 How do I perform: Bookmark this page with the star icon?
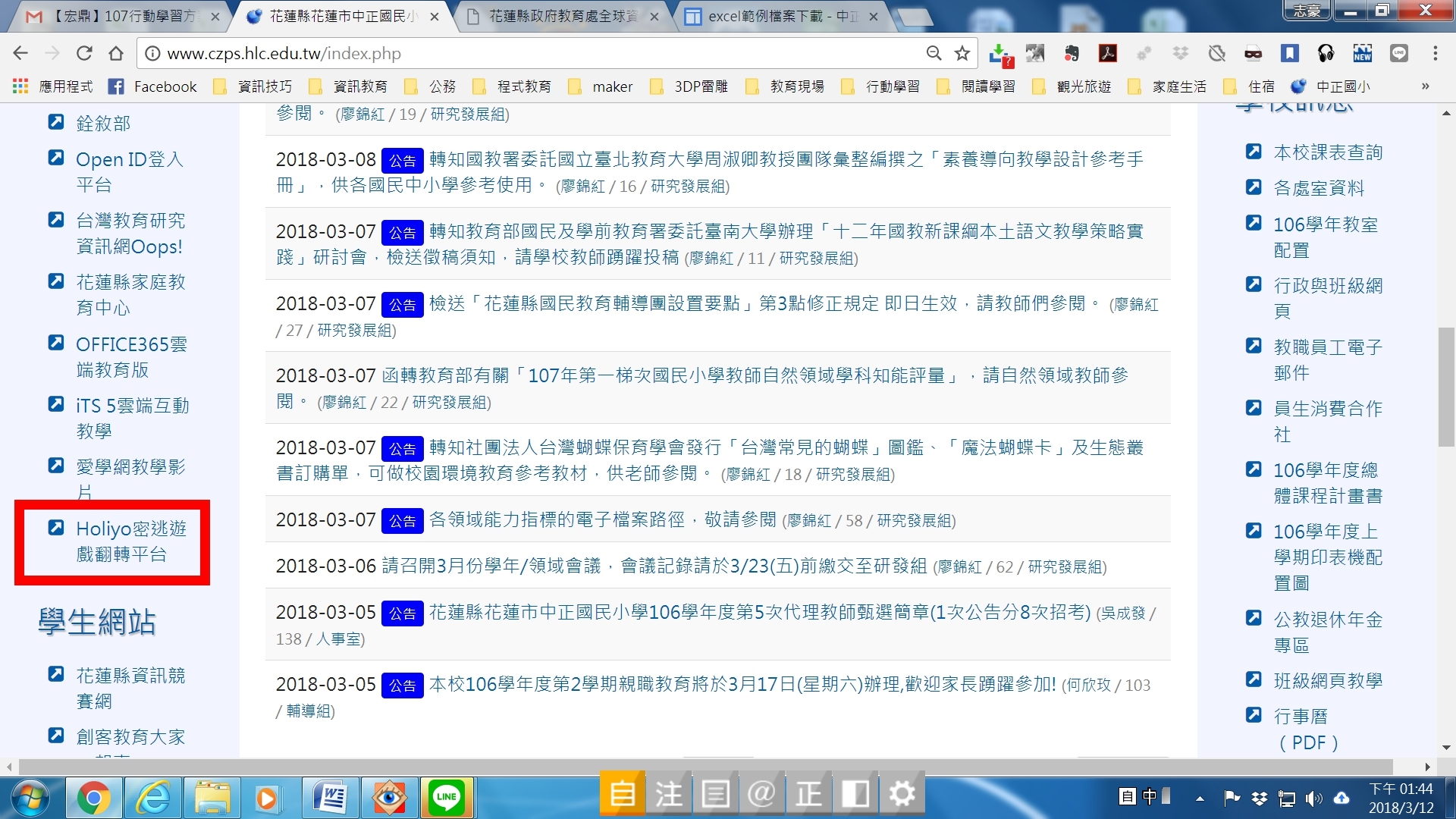click(x=962, y=53)
